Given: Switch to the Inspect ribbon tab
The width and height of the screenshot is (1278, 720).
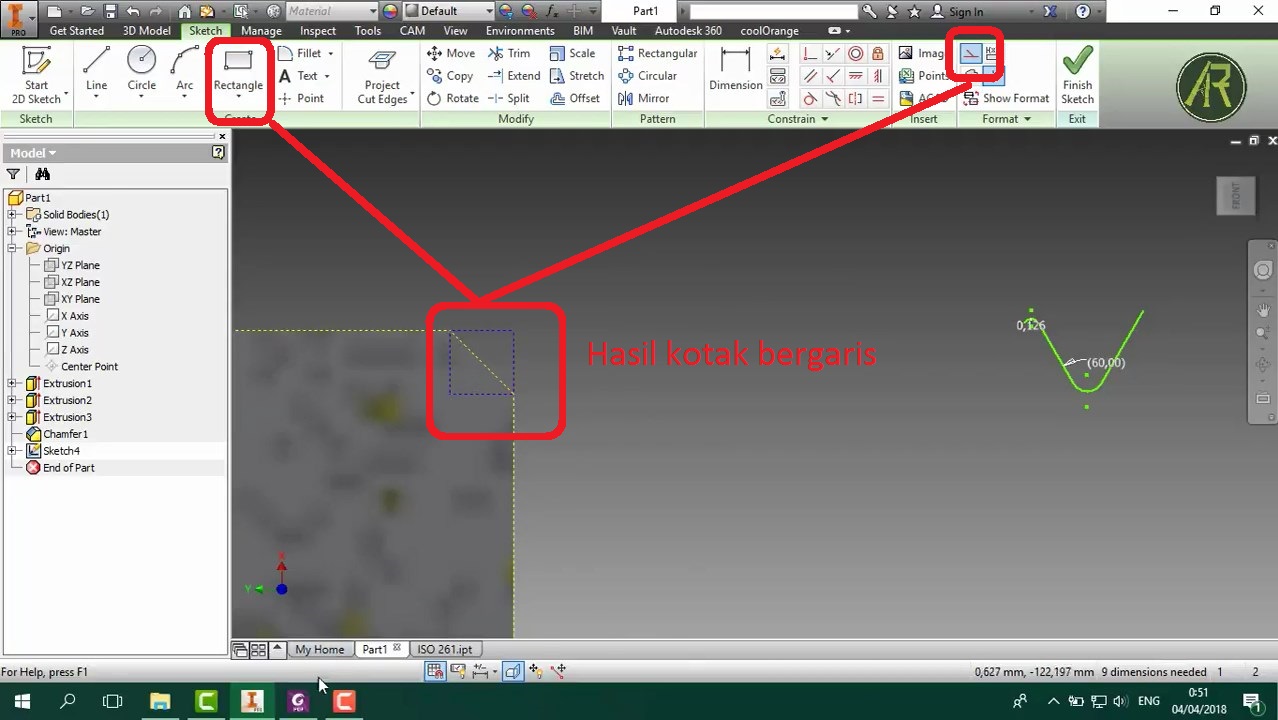Looking at the screenshot, I should click(317, 30).
